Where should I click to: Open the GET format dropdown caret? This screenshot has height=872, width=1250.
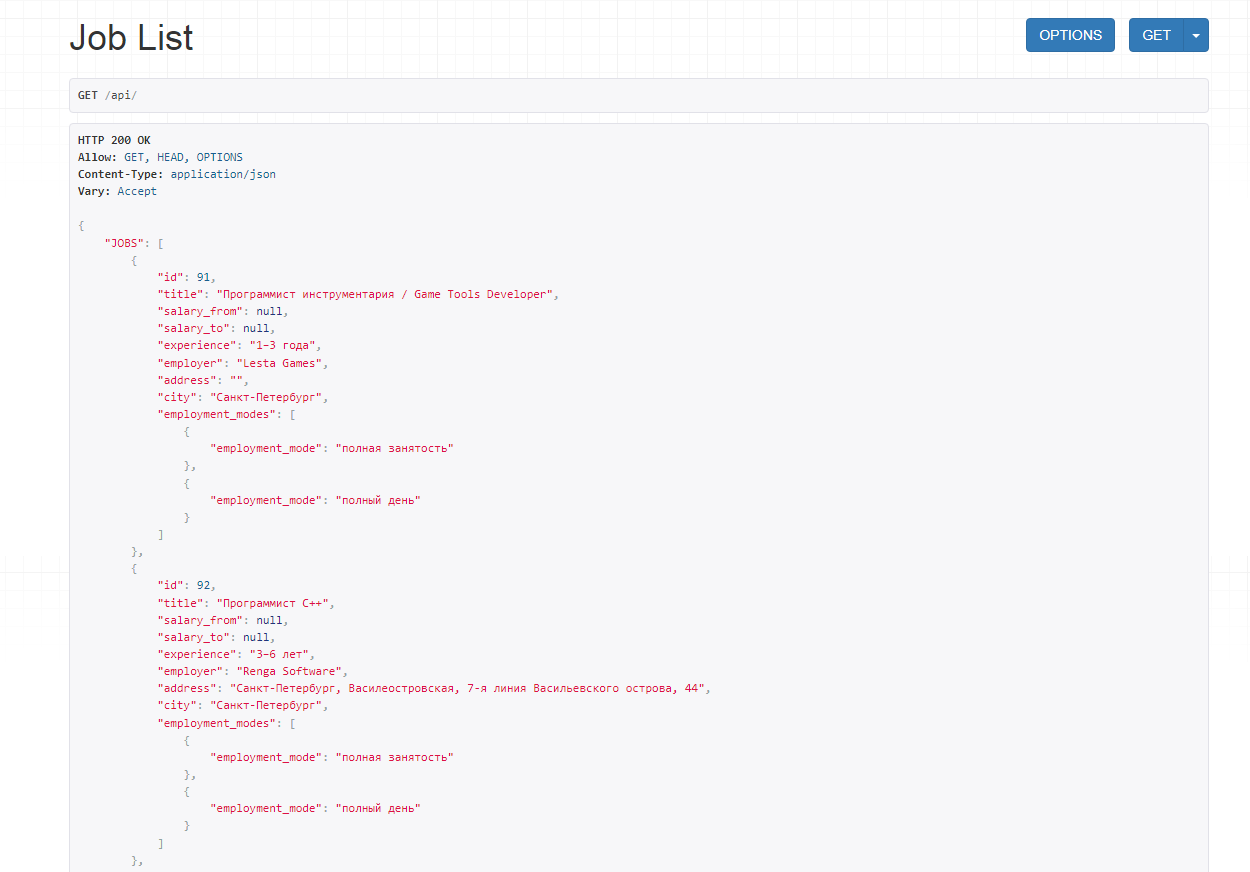(1196, 35)
